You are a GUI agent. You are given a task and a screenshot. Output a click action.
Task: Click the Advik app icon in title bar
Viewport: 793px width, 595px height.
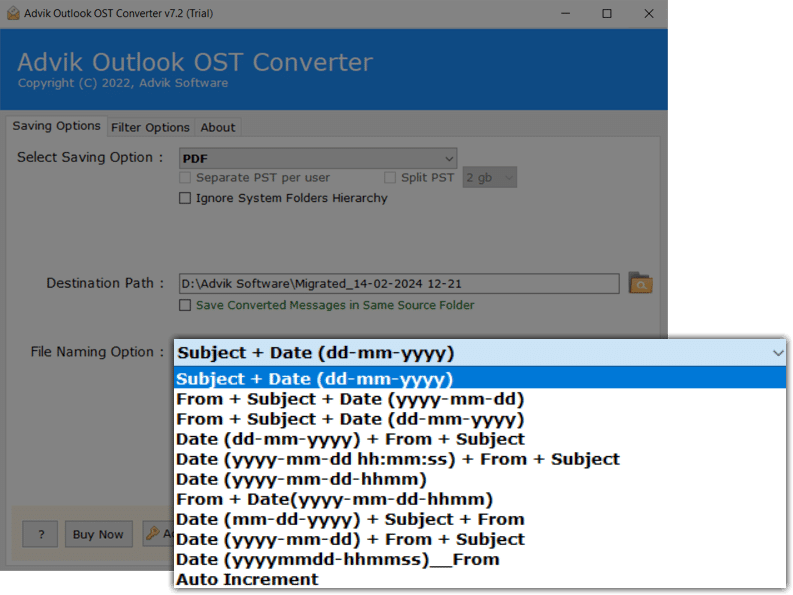(x=13, y=13)
